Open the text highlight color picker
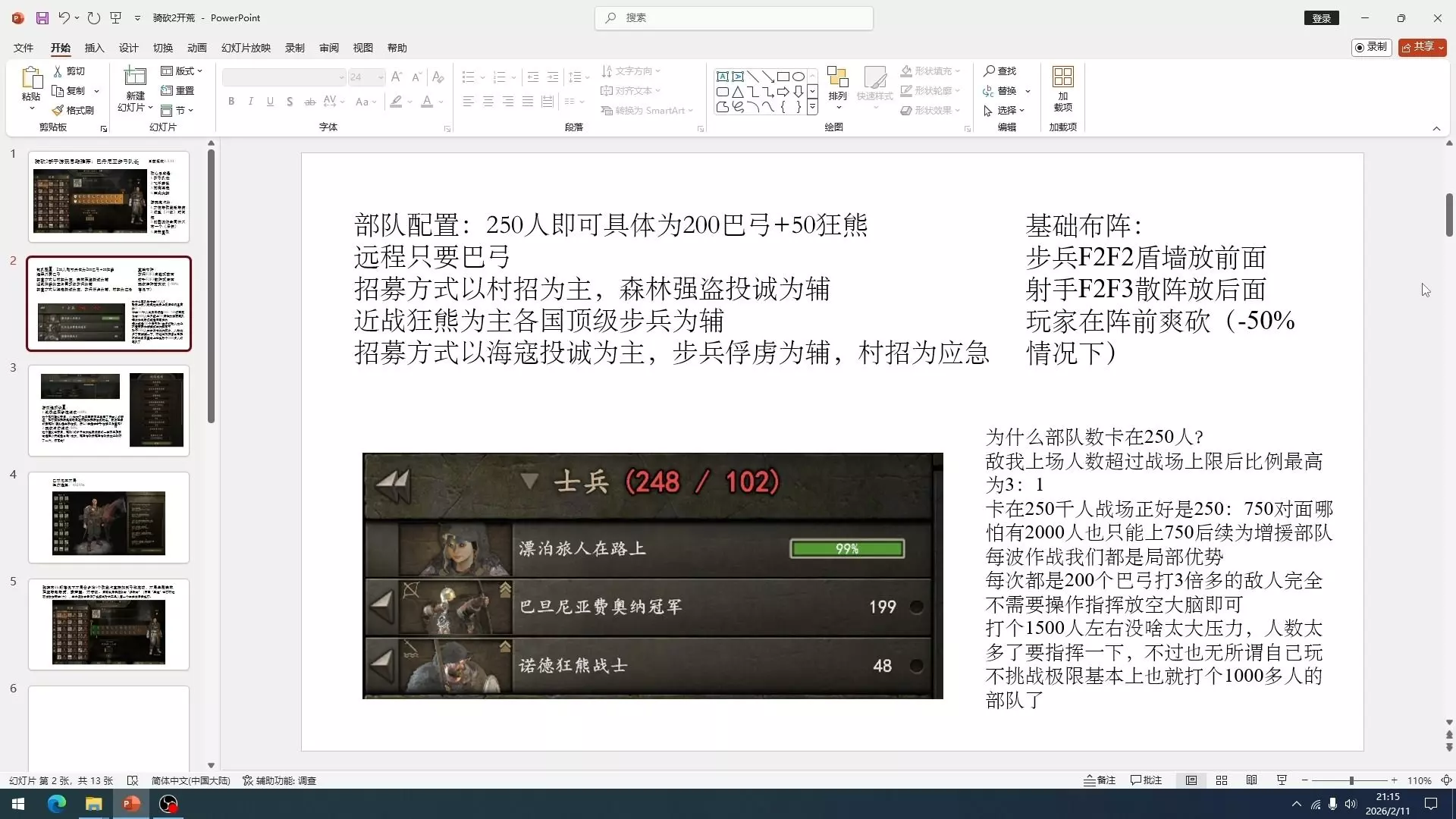This screenshot has width=1456, height=819. coord(396,102)
